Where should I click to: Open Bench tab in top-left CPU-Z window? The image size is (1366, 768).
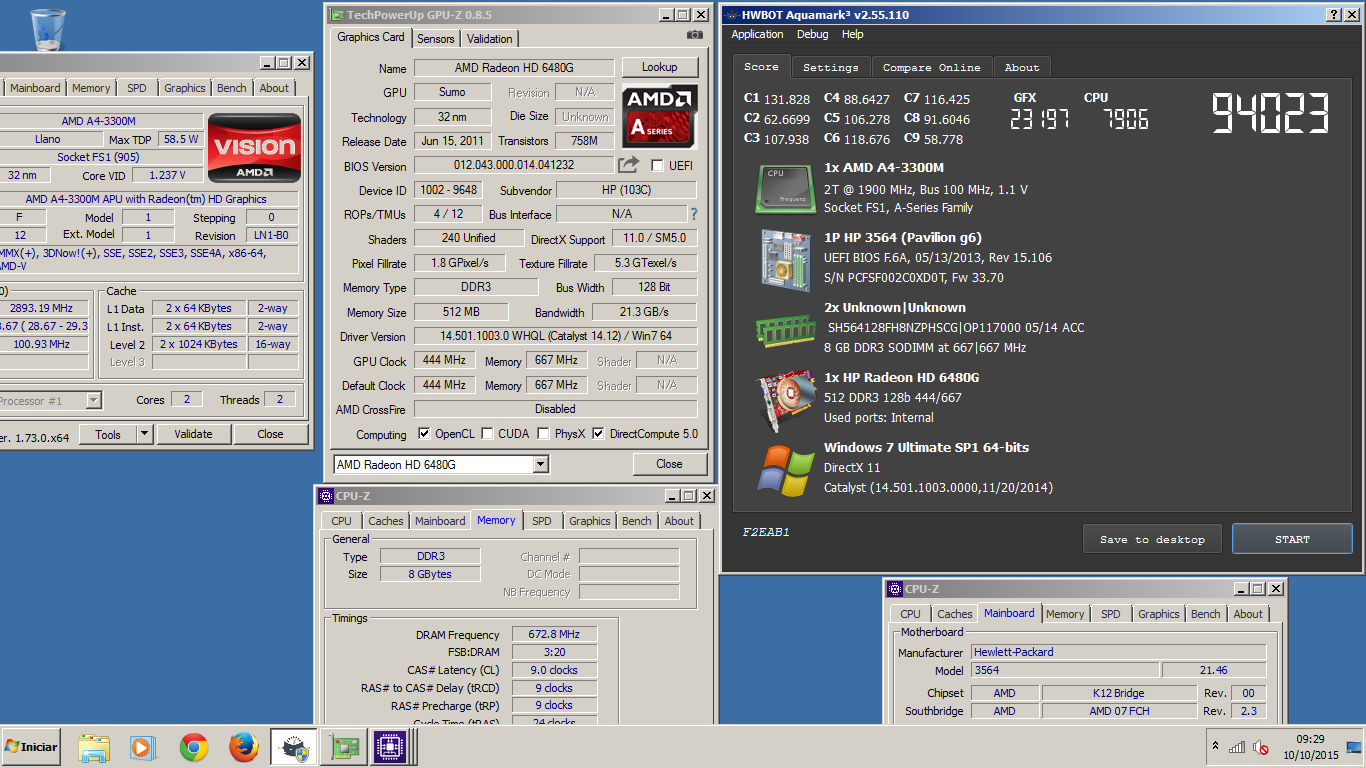(x=232, y=88)
